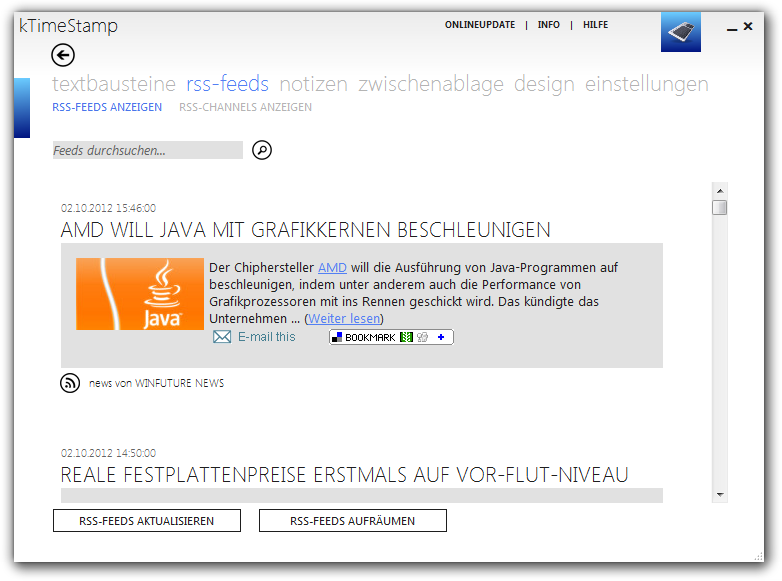Click the Java article thumbnail image

pos(140,294)
